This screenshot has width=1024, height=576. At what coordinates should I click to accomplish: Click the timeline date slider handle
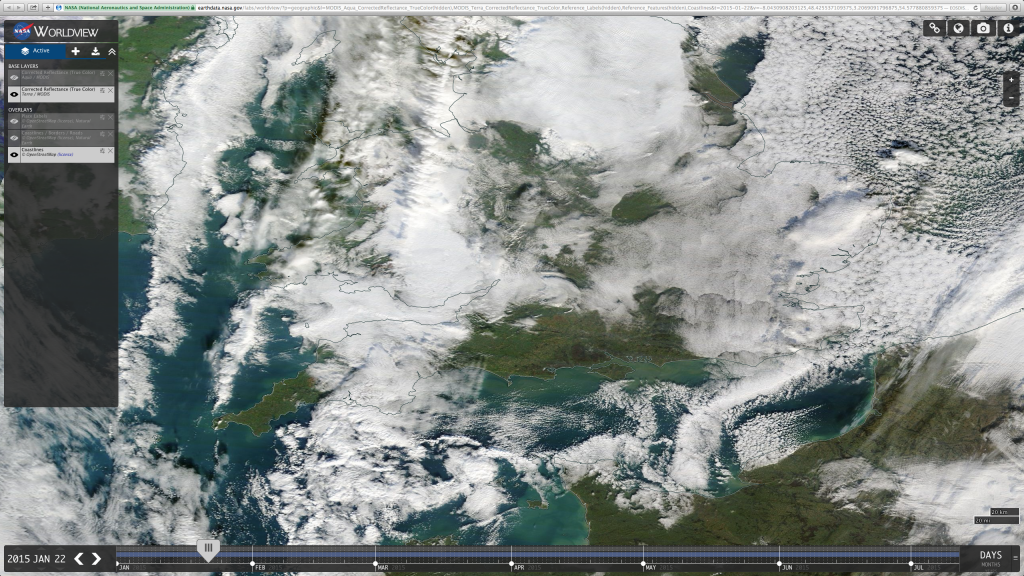click(x=208, y=550)
